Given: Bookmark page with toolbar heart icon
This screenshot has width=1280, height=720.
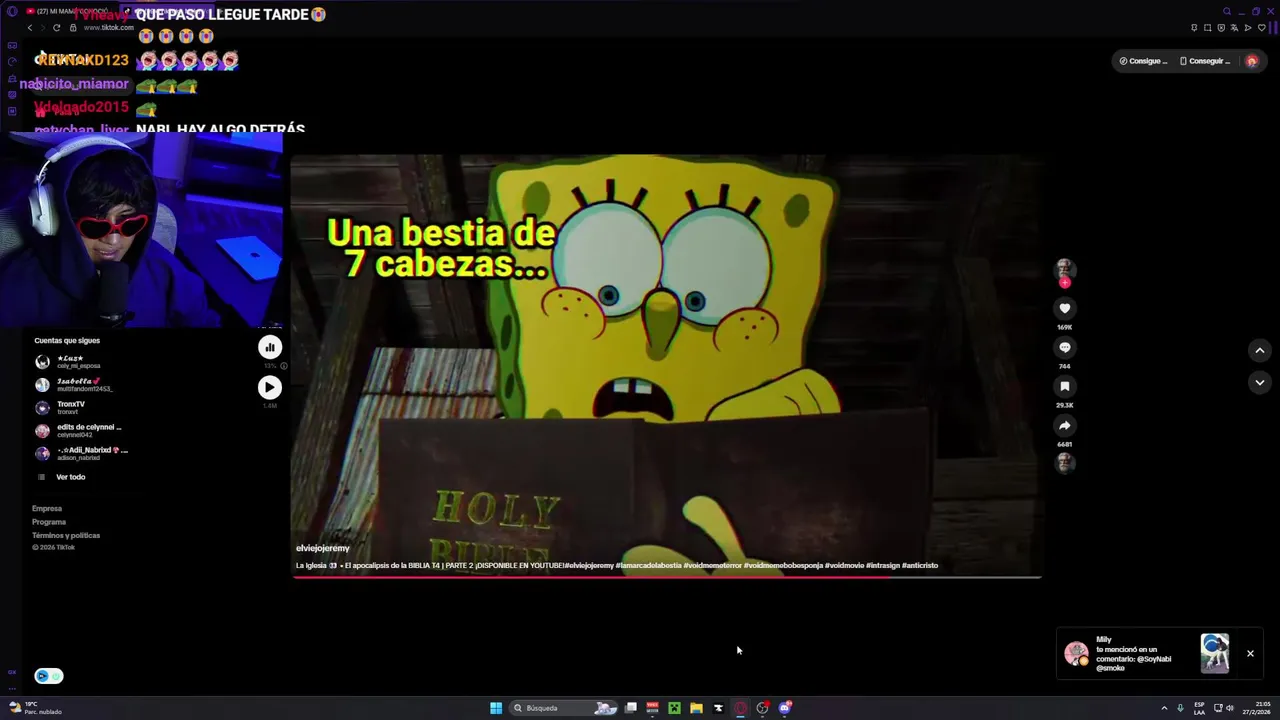Looking at the screenshot, I should click(x=1261, y=28).
